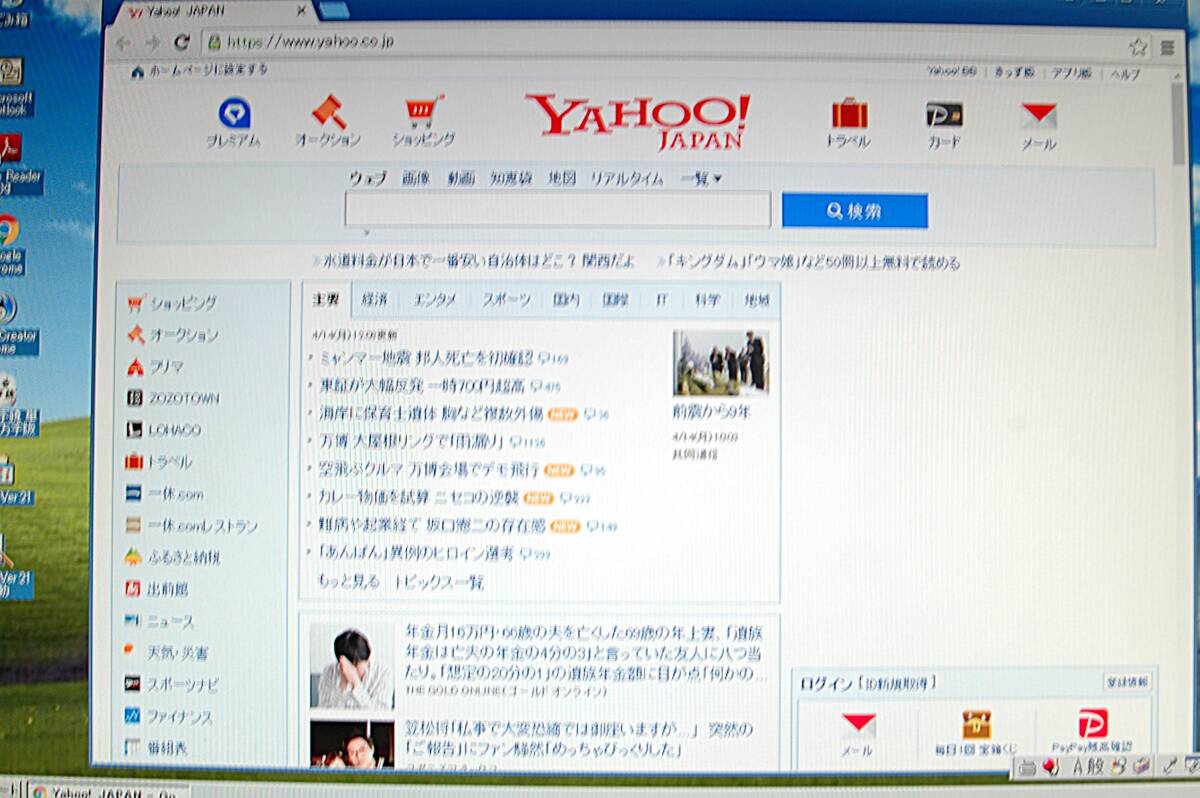1200x798 pixels.
Task: Open the メール envelope icon in header
Action: coord(1039,115)
